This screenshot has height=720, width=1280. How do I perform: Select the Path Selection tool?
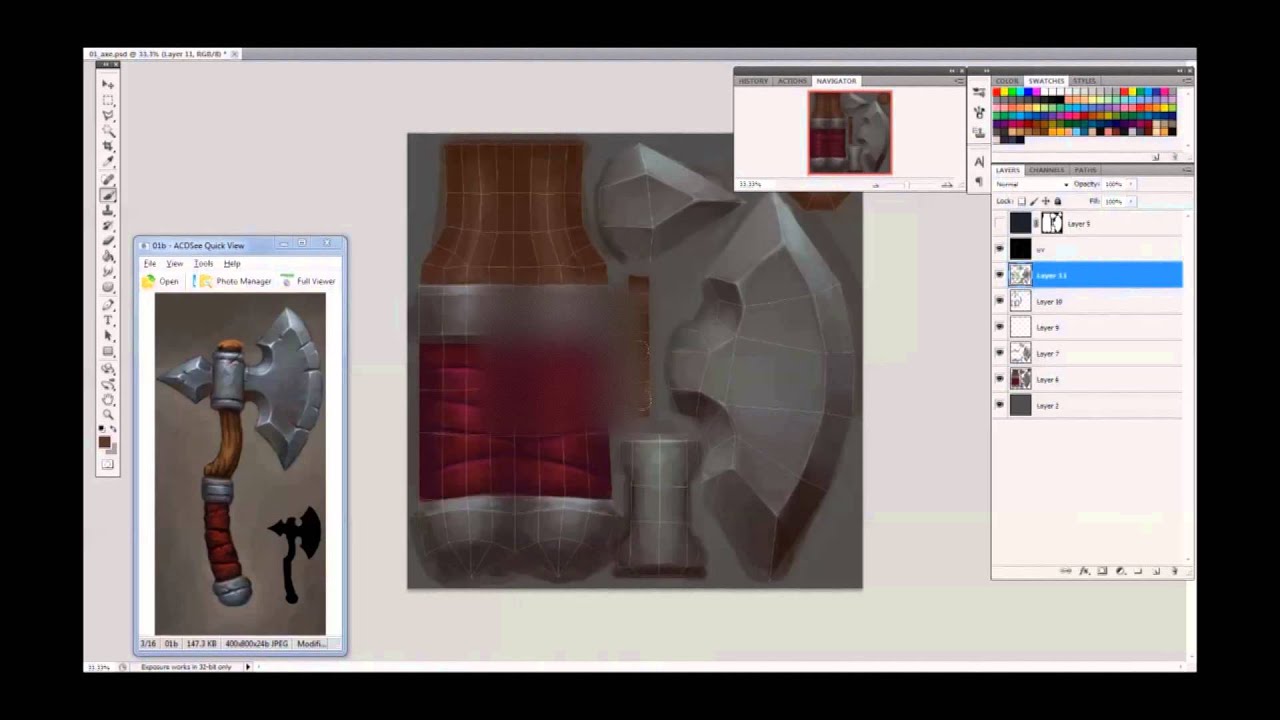(108, 334)
